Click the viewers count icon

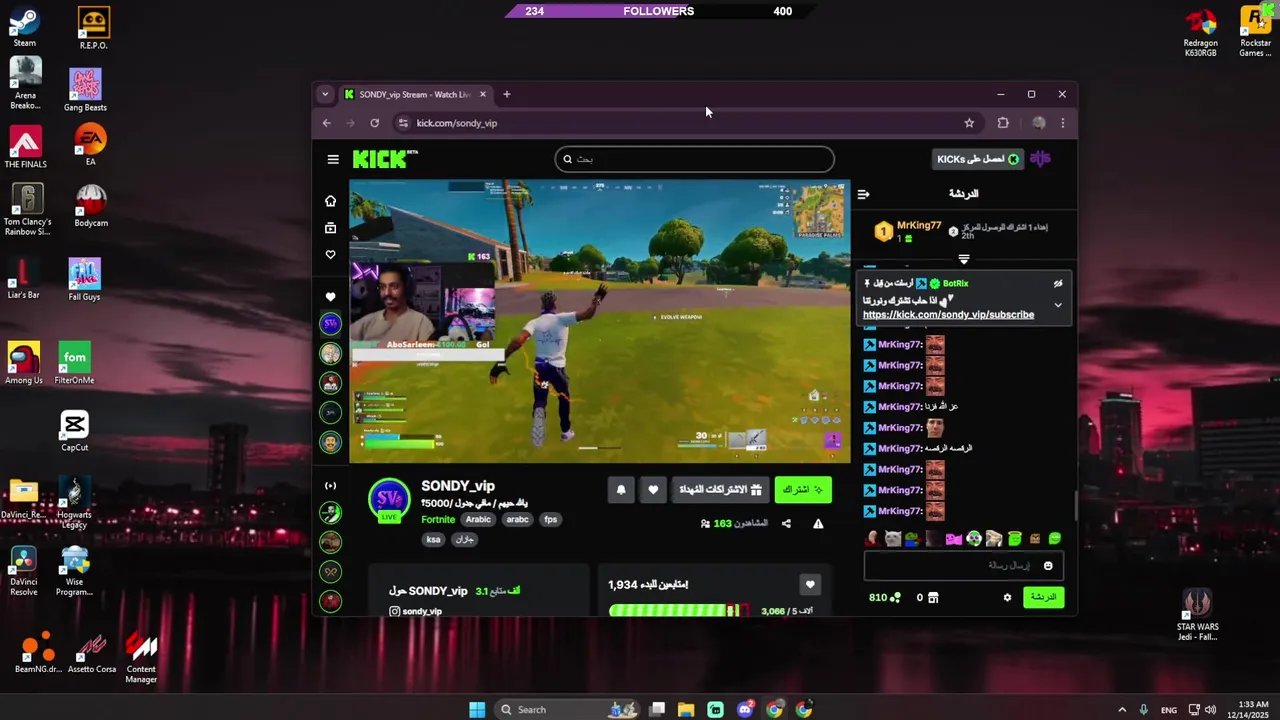click(705, 524)
